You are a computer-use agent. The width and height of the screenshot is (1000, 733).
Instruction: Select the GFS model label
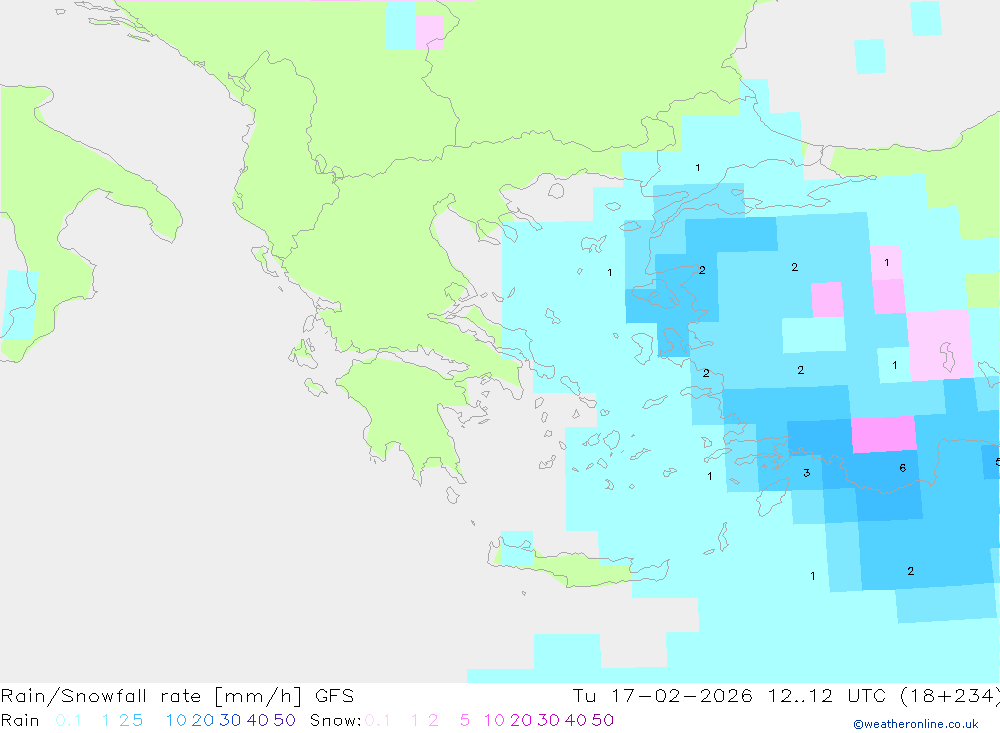point(334,696)
